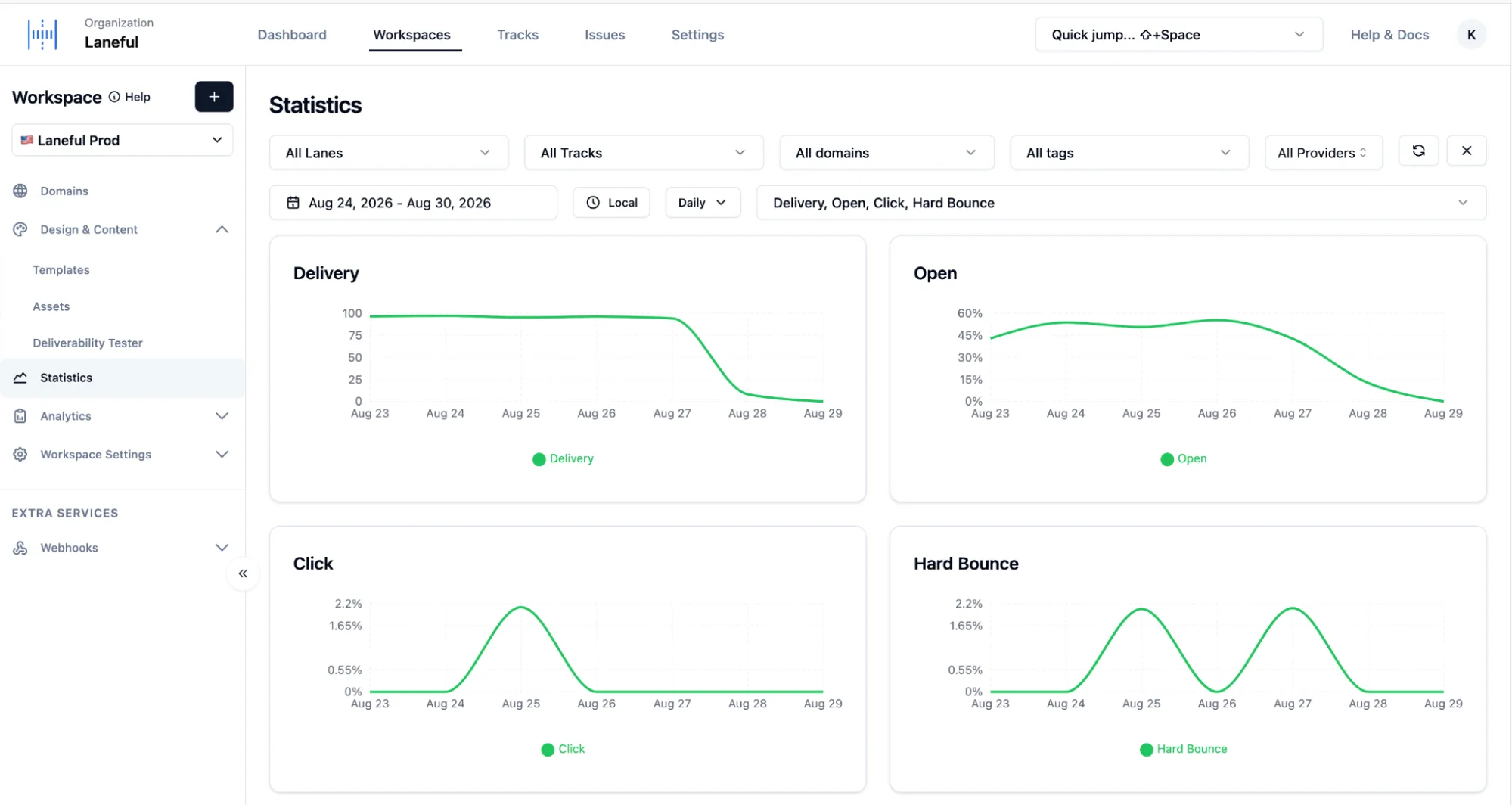
Task: Toggle Click series in chart legend
Action: [563, 749]
